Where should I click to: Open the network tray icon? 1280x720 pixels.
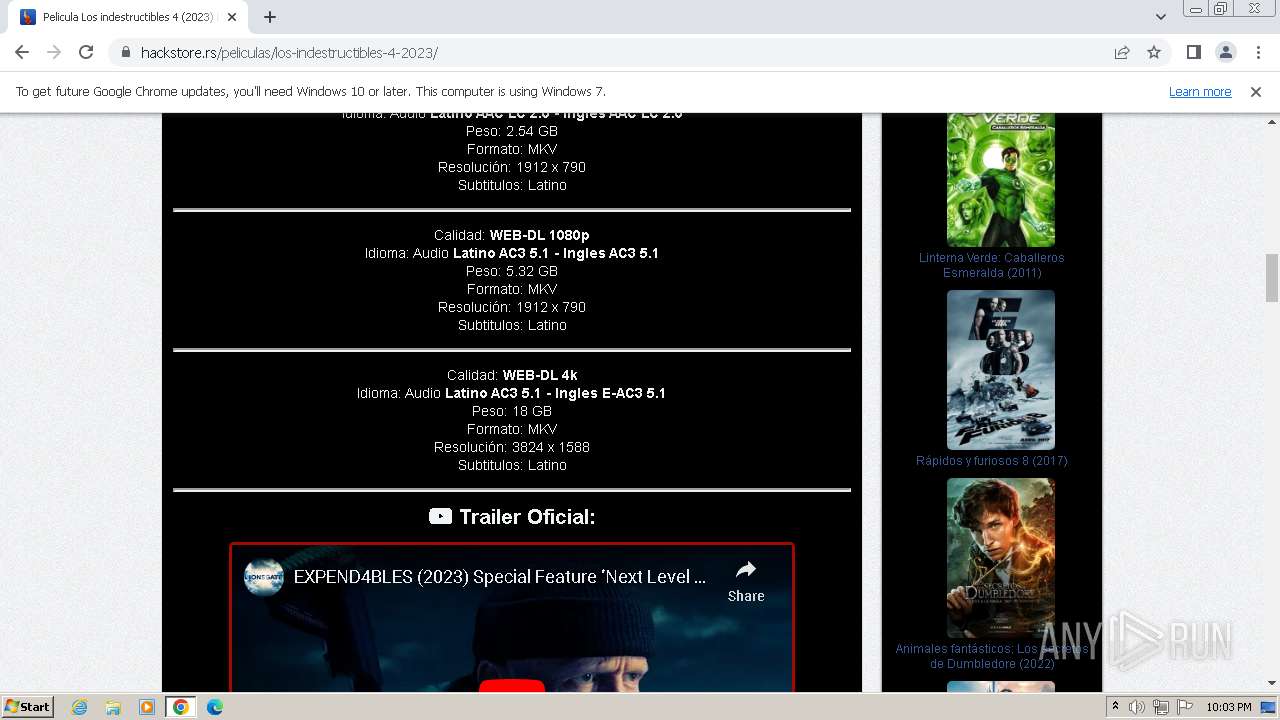click(x=1160, y=707)
